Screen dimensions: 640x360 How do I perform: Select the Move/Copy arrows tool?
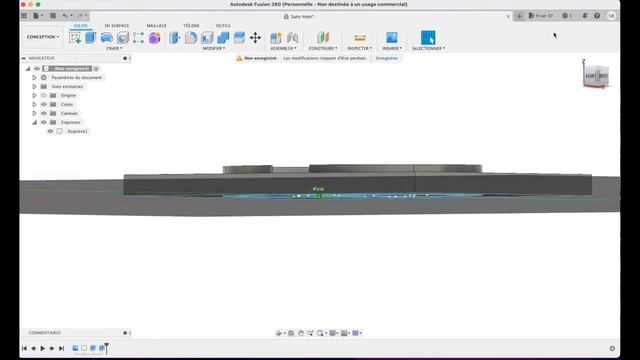click(256, 38)
